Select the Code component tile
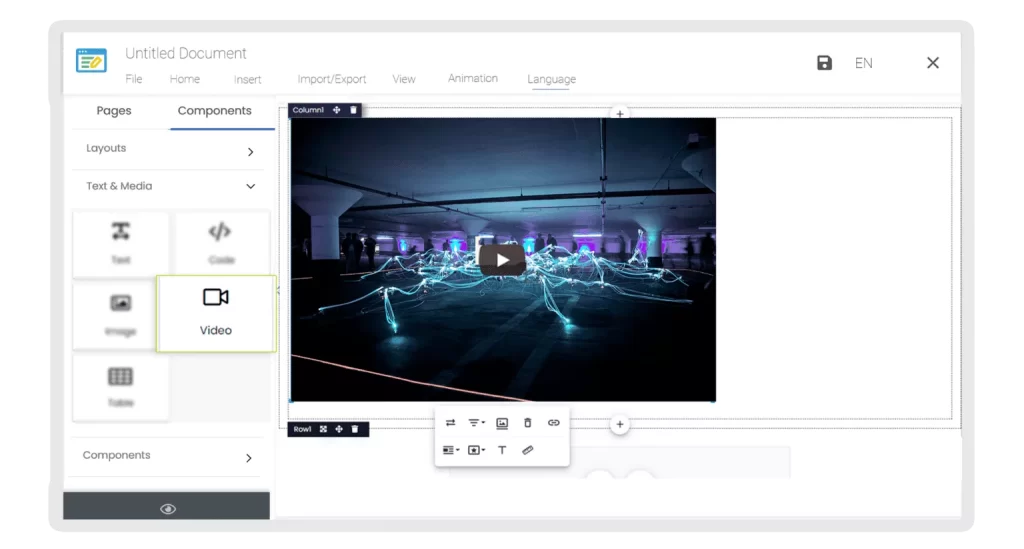Viewport: 1024px width, 549px height. click(x=221, y=243)
